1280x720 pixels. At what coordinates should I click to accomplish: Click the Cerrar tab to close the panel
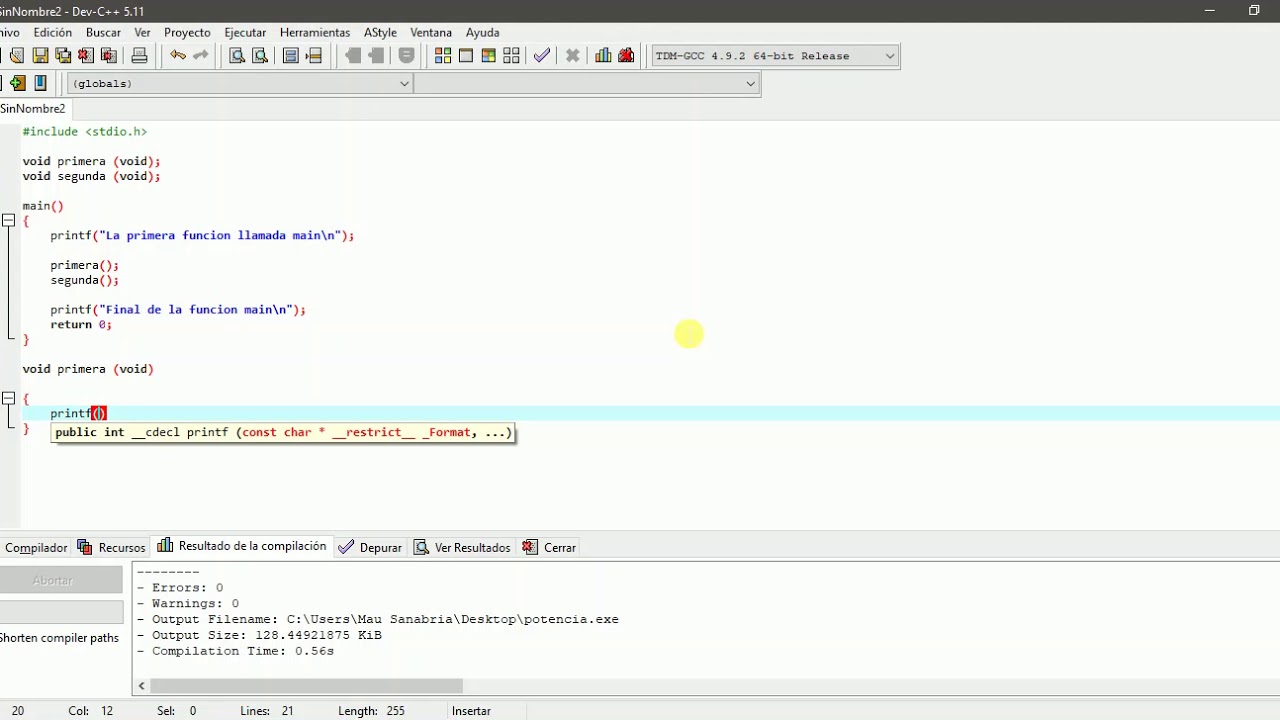[x=548, y=547]
